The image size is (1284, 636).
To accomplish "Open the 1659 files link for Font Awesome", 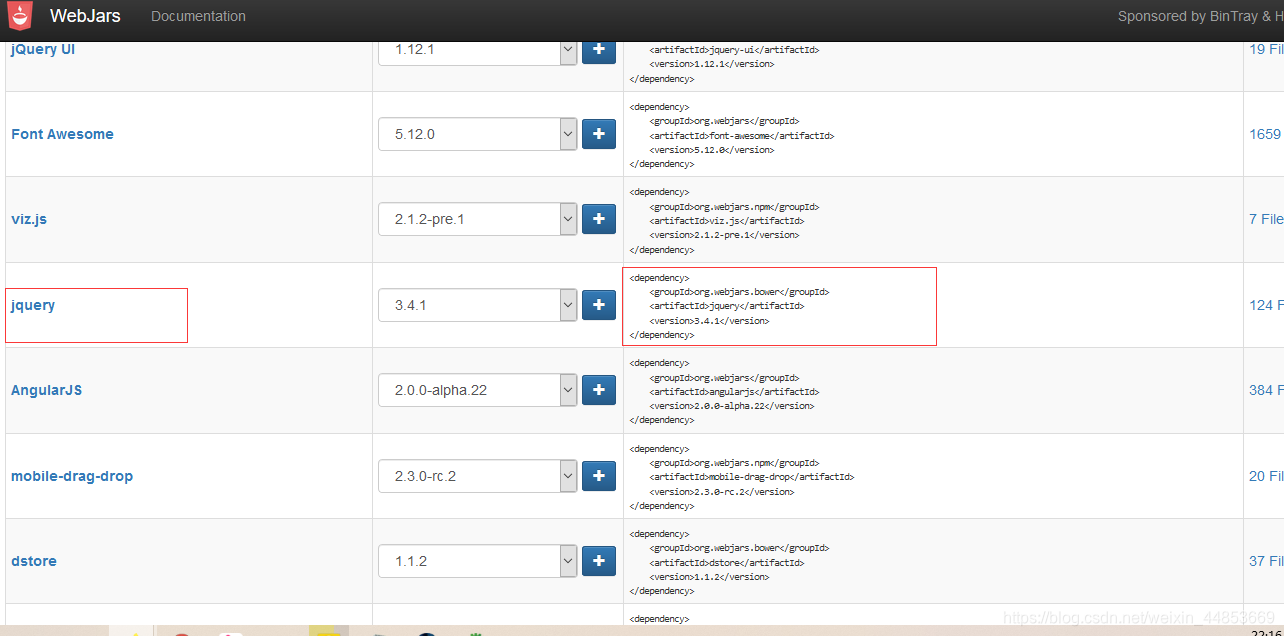I will [1266, 134].
